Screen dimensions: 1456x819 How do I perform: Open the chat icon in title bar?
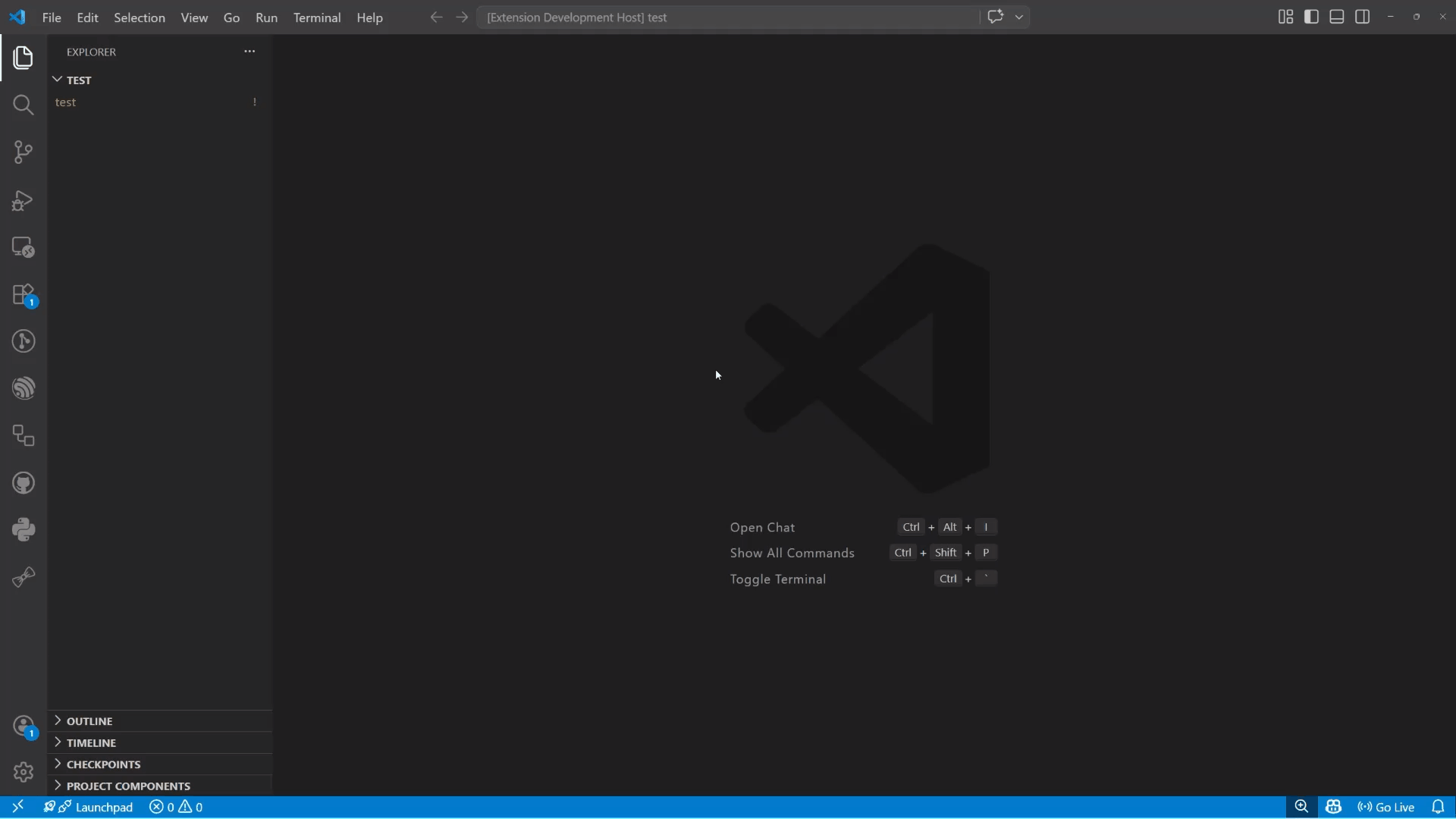point(996,17)
